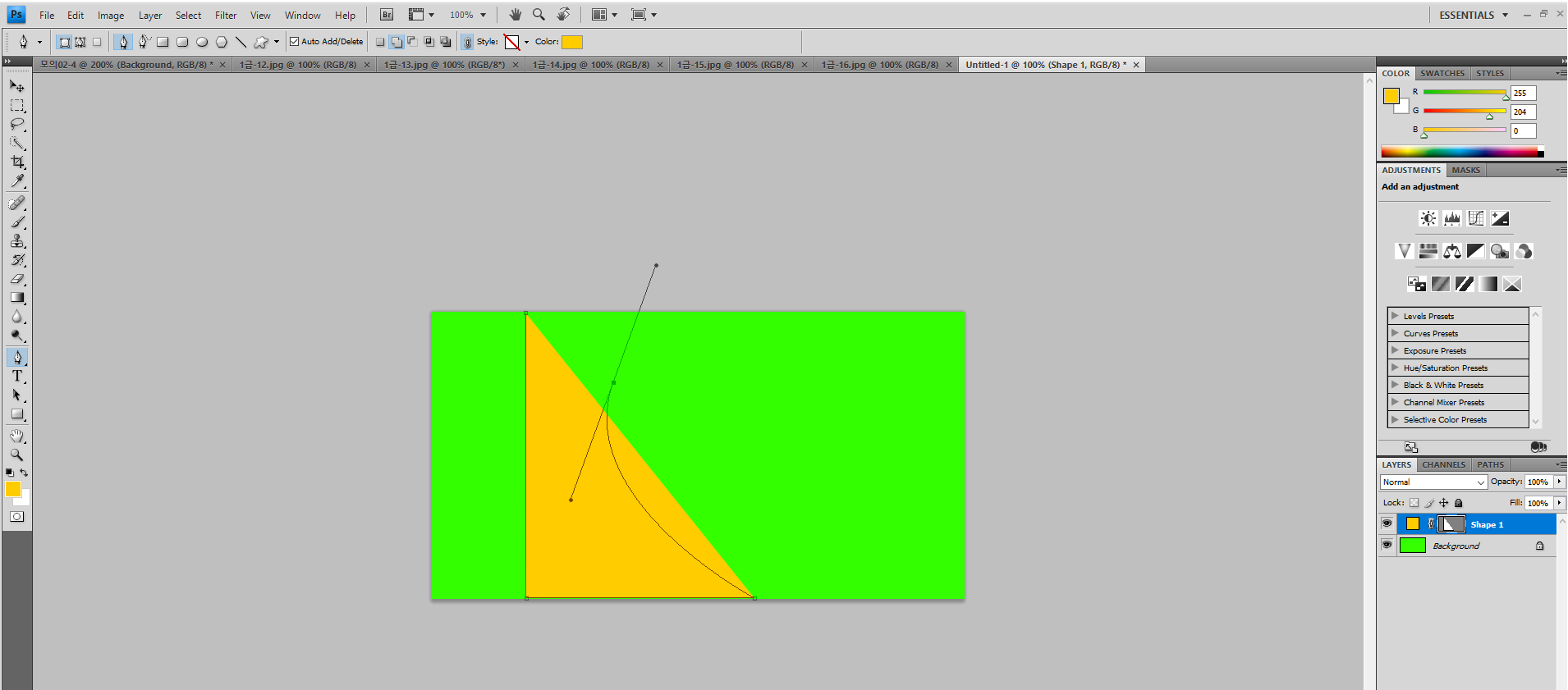Add a Brightness/Contrast adjustment
The width and height of the screenshot is (1568, 690).
pos(1428,218)
